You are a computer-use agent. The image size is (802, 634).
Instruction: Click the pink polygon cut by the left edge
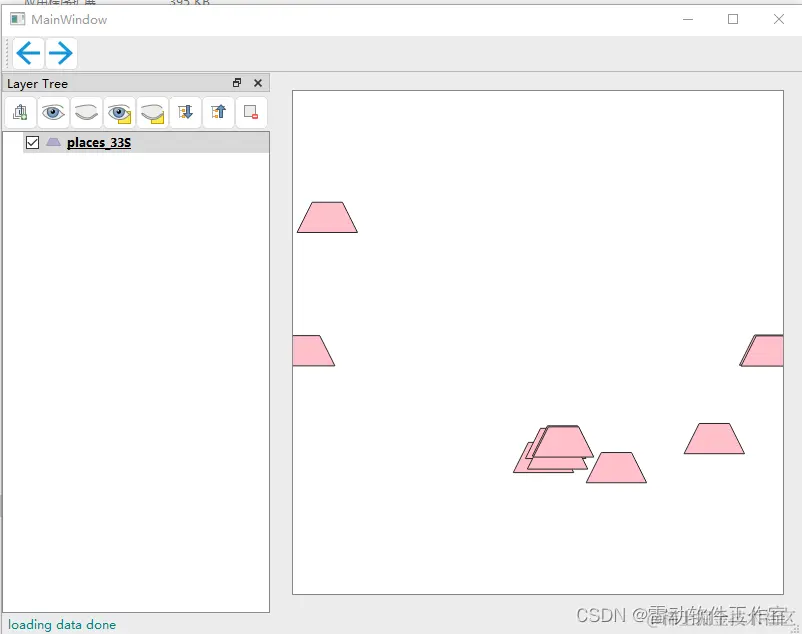point(313,351)
